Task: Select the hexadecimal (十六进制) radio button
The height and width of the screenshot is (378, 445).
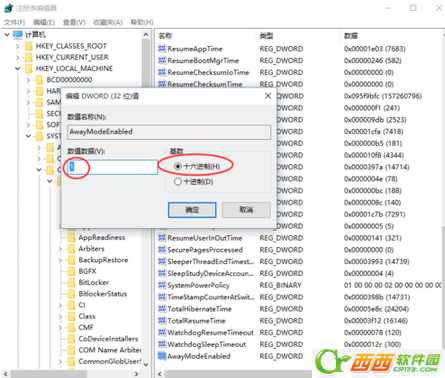Action: [178, 166]
